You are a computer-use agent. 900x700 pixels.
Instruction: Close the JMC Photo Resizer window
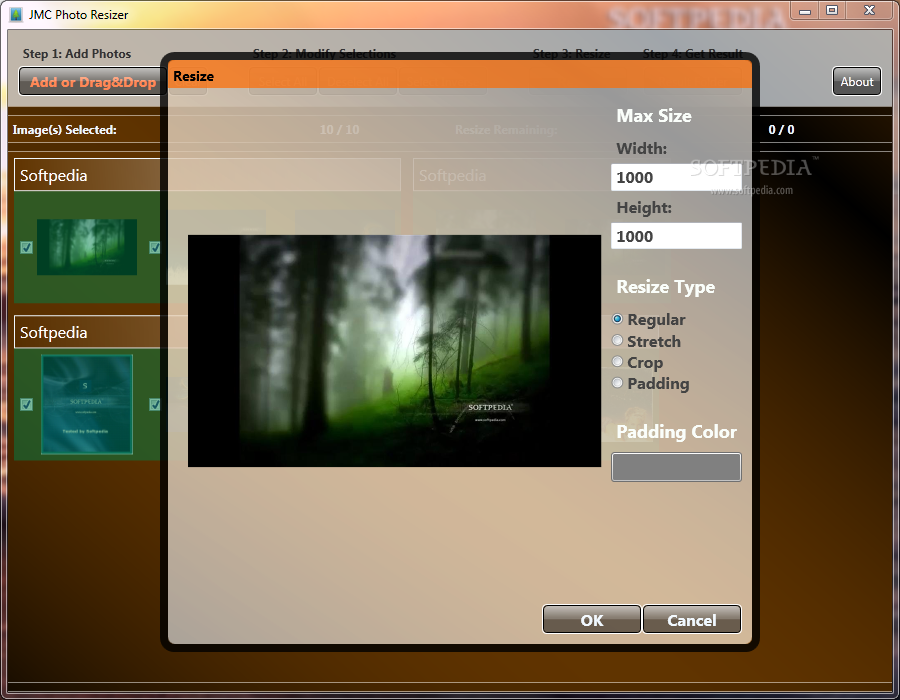point(870,10)
